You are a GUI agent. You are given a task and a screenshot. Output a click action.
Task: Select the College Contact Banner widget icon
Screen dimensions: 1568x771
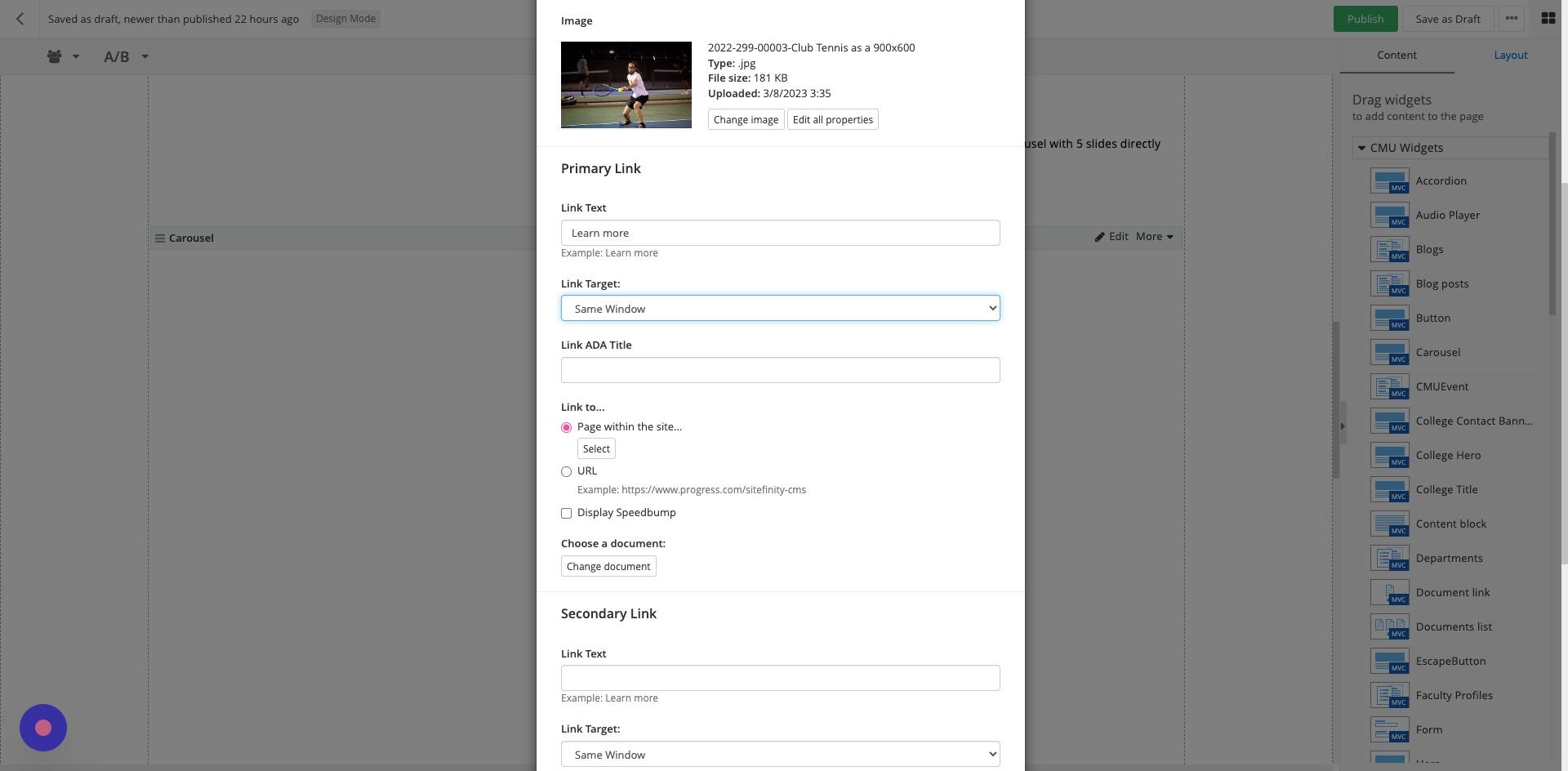1389,421
